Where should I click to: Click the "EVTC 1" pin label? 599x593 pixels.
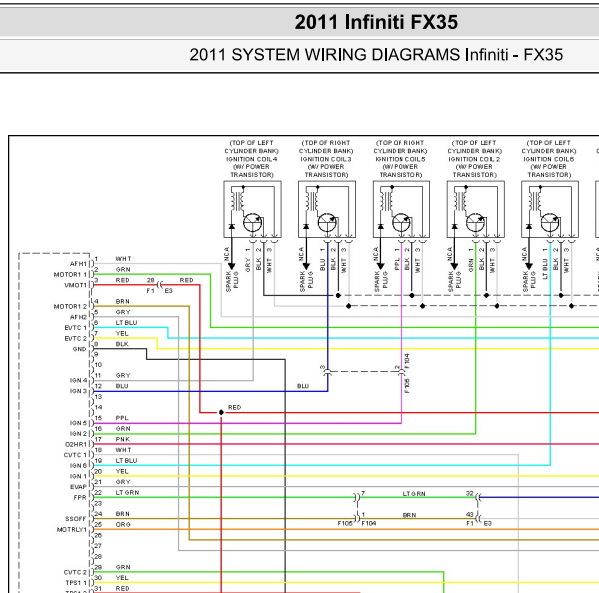click(x=76, y=328)
